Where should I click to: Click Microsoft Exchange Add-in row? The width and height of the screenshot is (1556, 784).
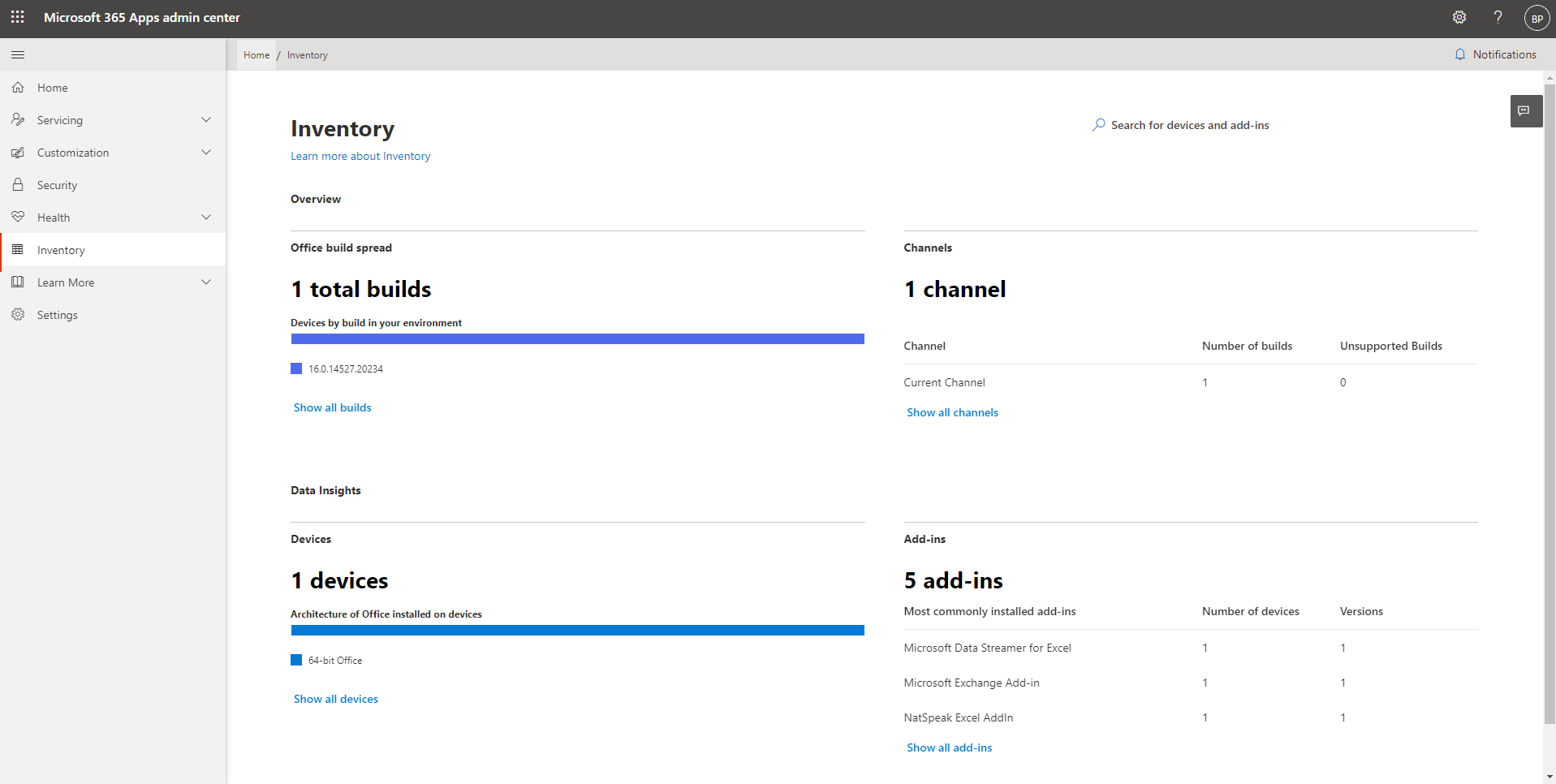[x=1190, y=683]
